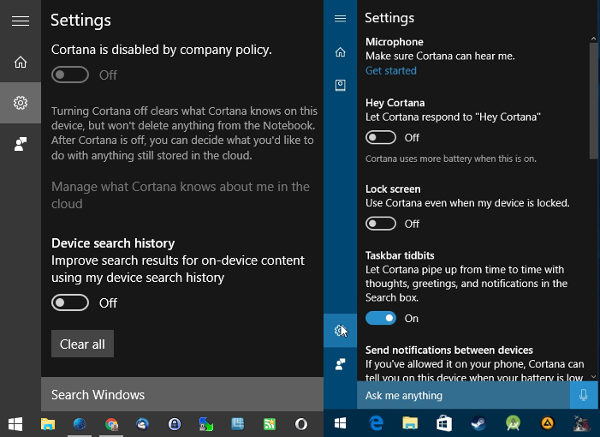Click 'Cortana is disabled by company policy.' text
The image size is (600, 437).
click(161, 49)
